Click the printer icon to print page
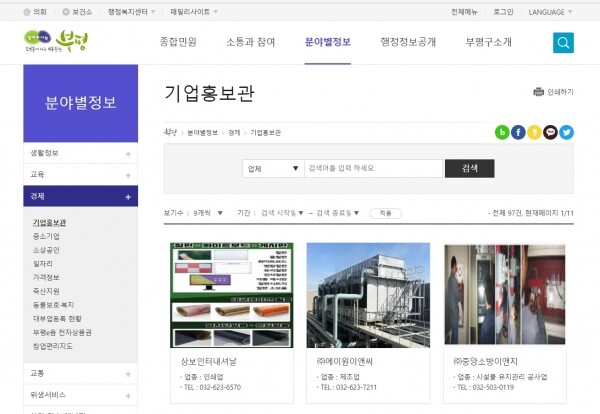The width and height of the screenshot is (600, 414). tap(538, 92)
